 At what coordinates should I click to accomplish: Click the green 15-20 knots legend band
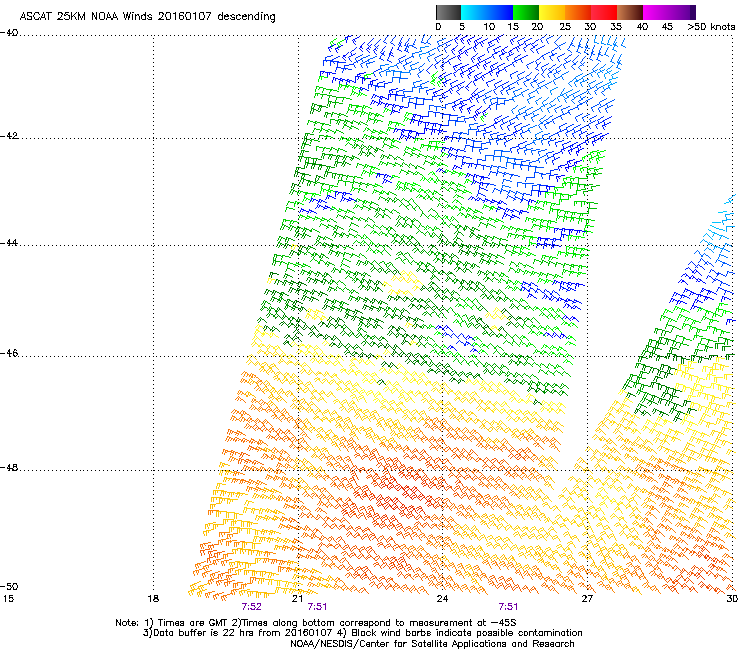coord(526,12)
